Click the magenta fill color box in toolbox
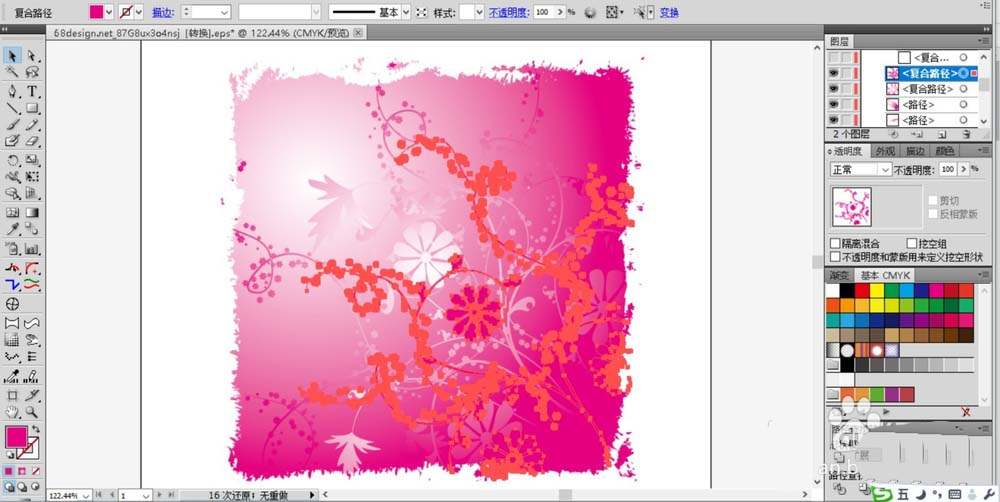The image size is (1000, 502). point(16,438)
